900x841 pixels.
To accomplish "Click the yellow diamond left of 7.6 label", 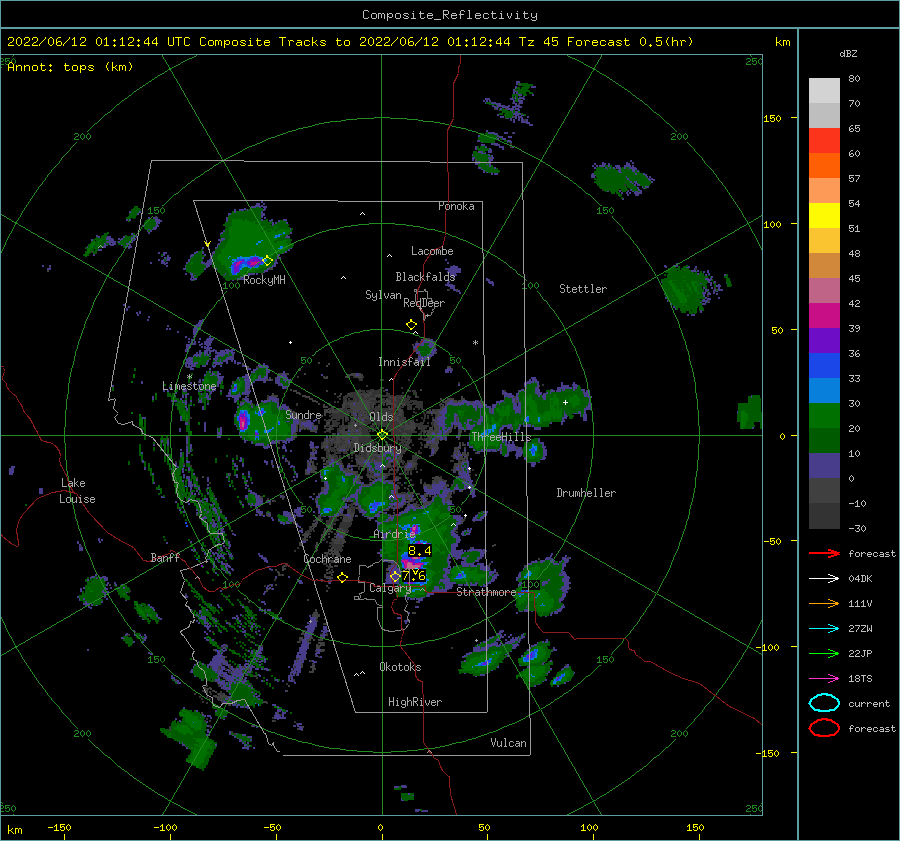I will pos(395,576).
